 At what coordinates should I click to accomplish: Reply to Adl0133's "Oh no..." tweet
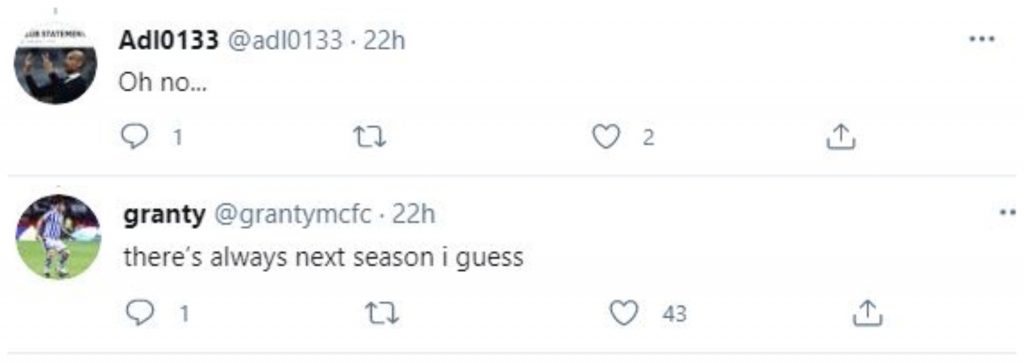(135, 137)
